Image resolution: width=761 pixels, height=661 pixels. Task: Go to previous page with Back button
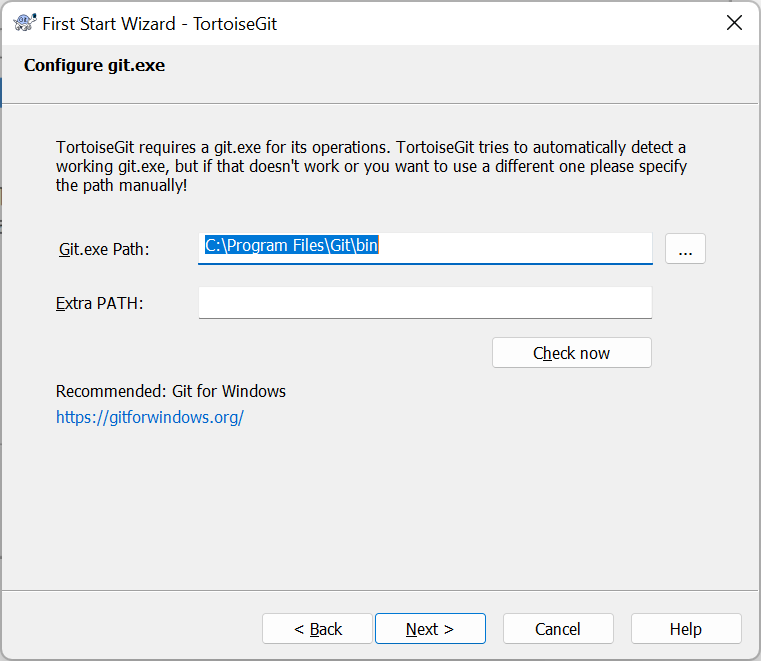[317, 629]
